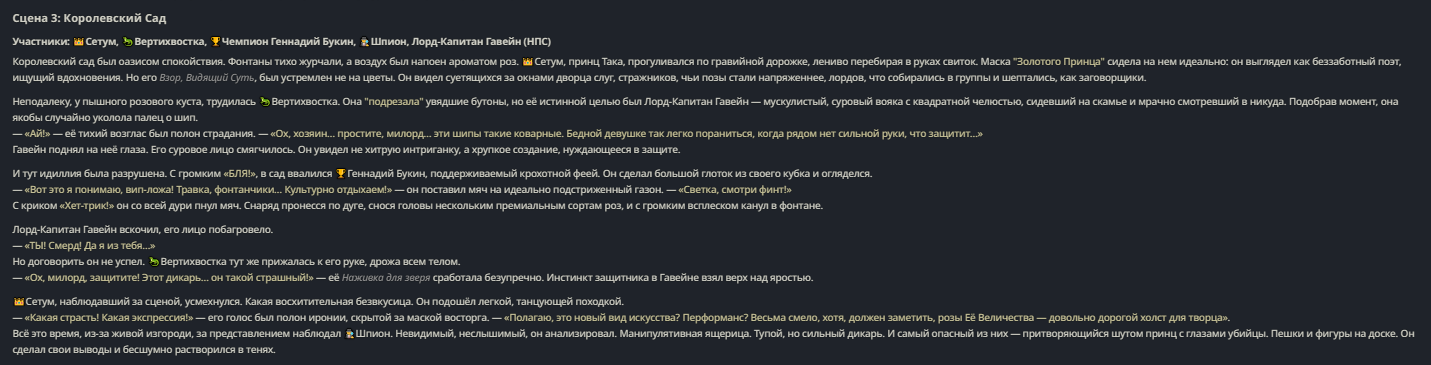The height and width of the screenshot is (365, 1431).
Task: Click the highlighted word "подрезала"
Action: [395, 102]
